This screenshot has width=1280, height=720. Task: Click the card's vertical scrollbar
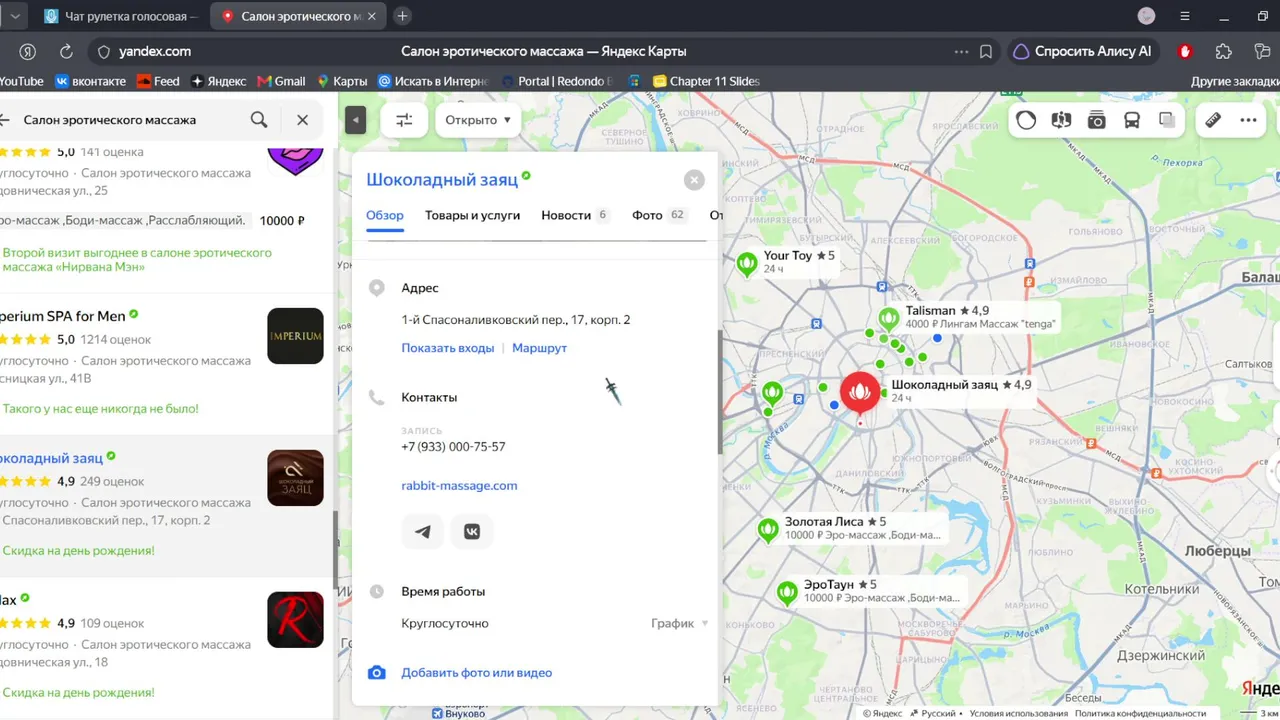tap(720, 392)
